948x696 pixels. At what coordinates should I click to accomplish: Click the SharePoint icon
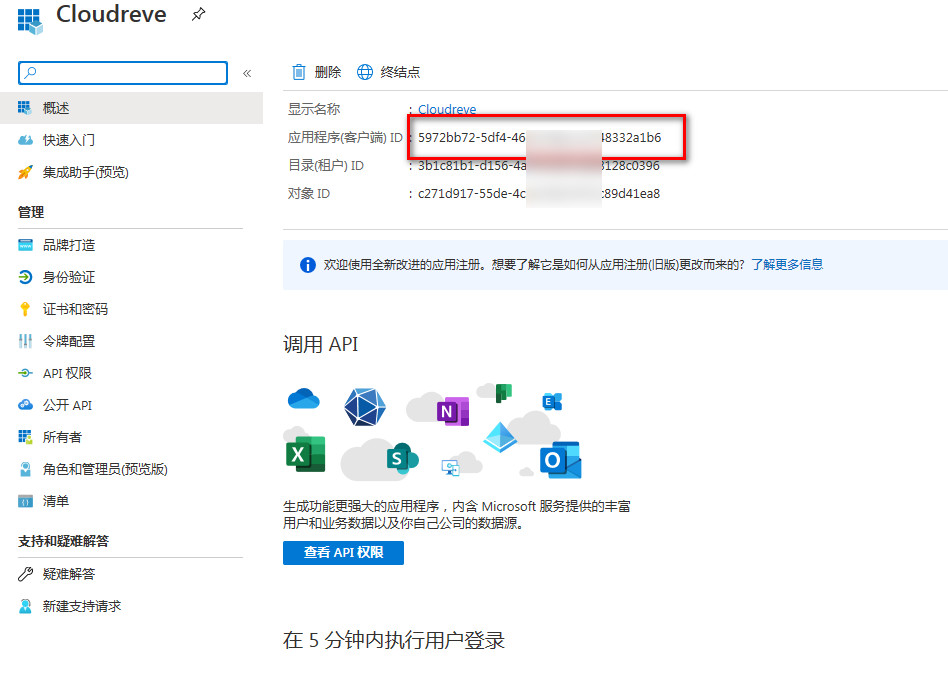pyautogui.click(x=403, y=458)
